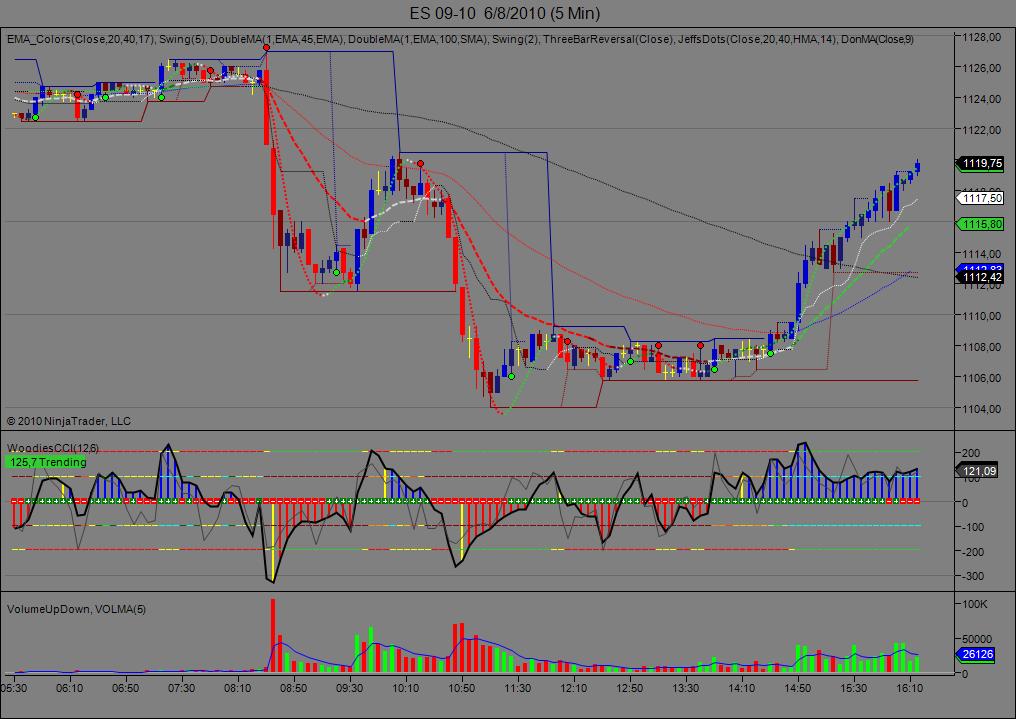1016x719 pixels.
Task: Click the 14:50 time axis label
Action: coord(798,688)
